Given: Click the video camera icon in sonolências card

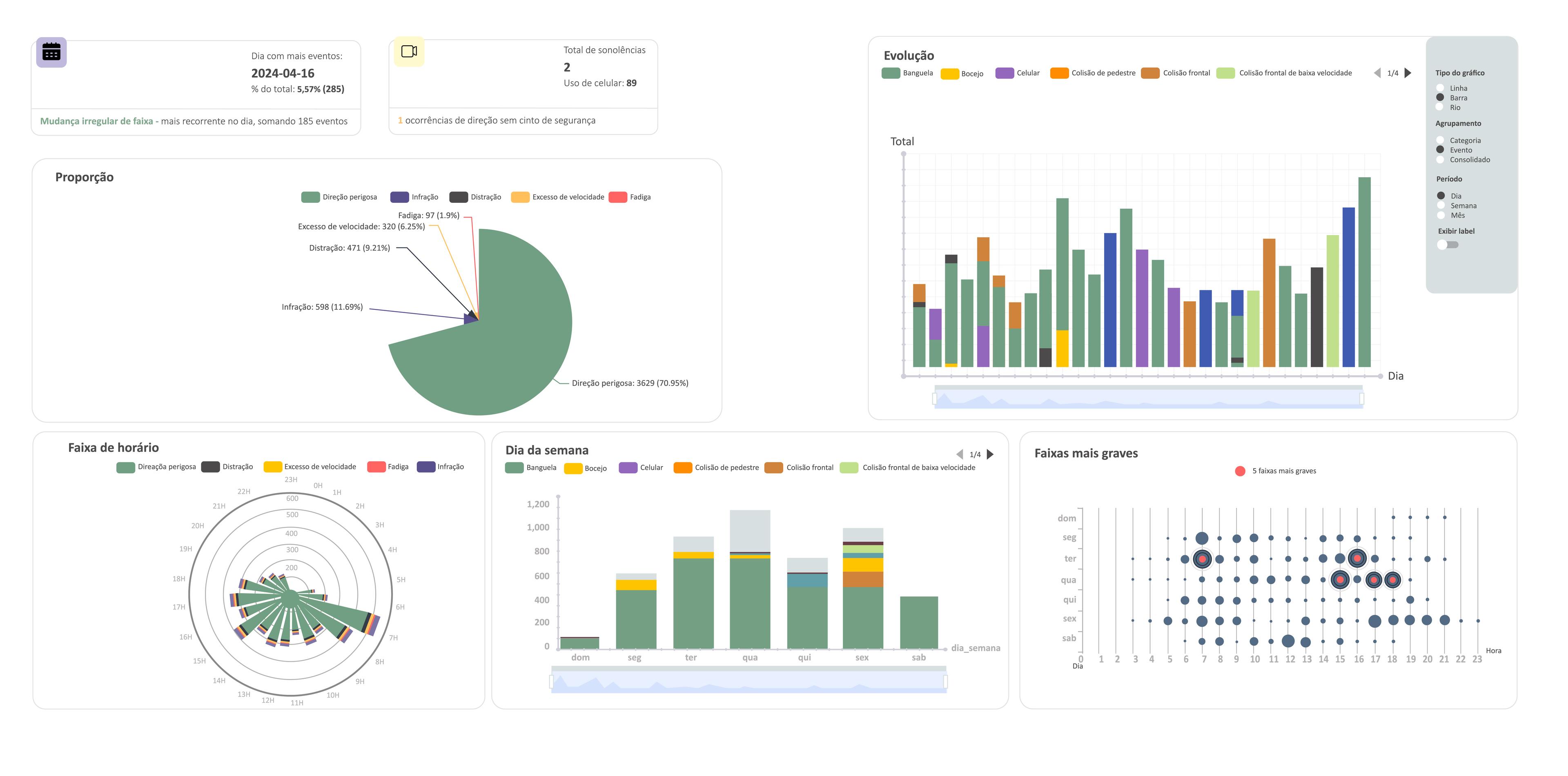Looking at the screenshot, I should coord(409,52).
